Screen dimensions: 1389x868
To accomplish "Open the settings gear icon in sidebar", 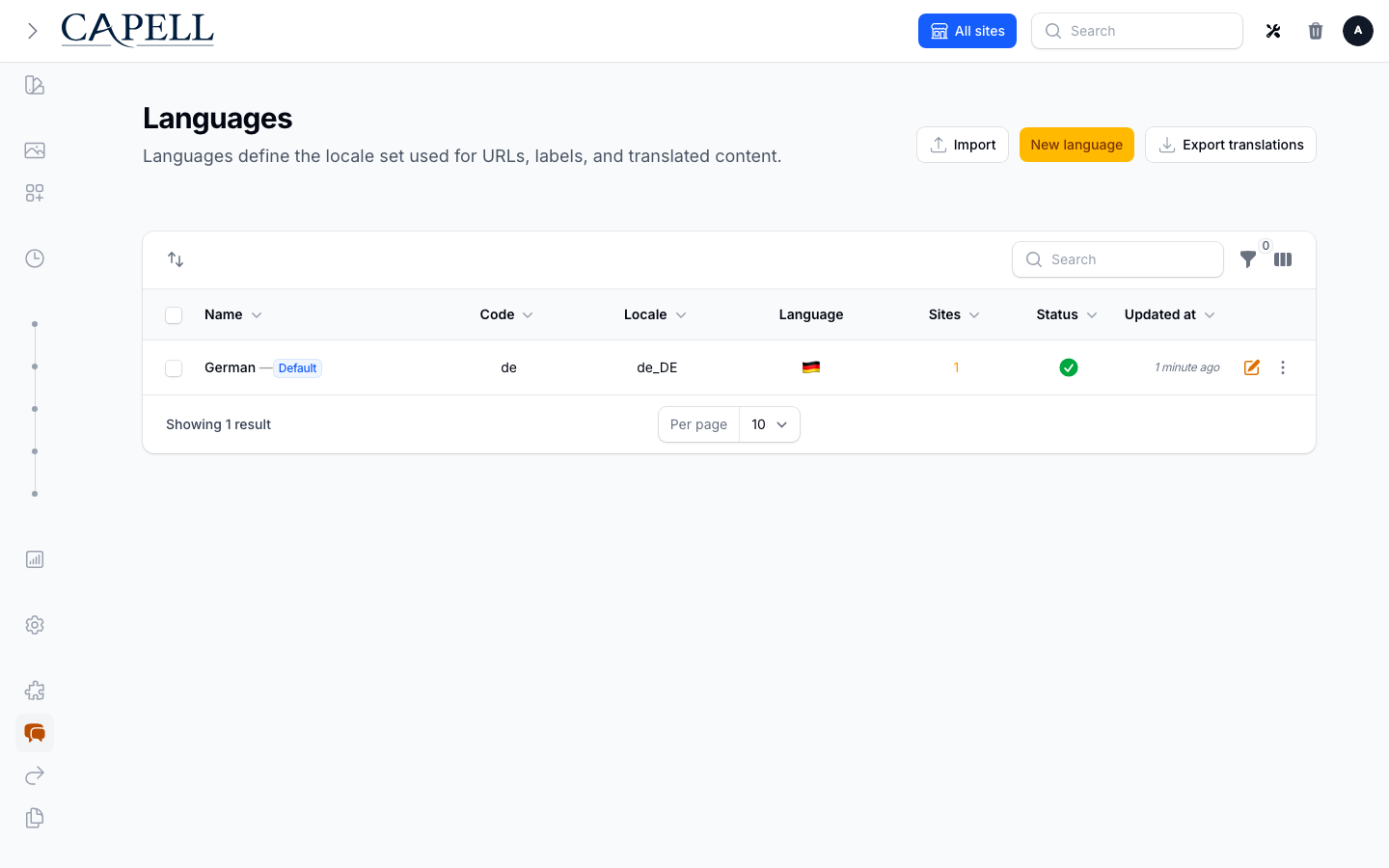I will (x=35, y=625).
